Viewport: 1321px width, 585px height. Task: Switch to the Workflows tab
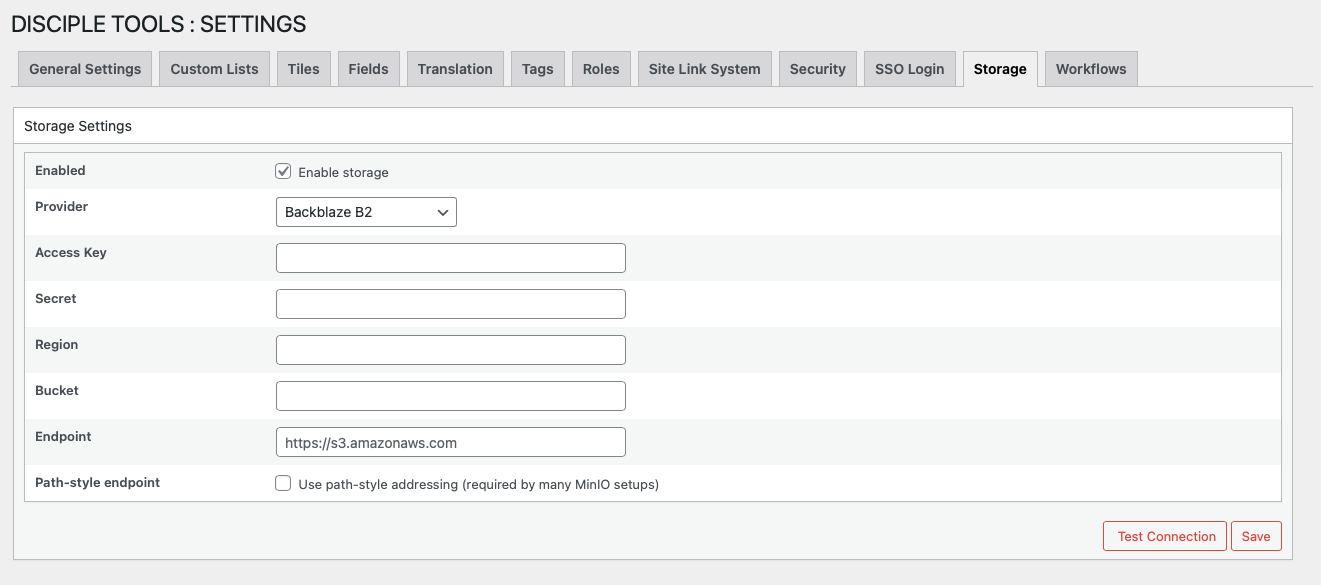click(1090, 69)
